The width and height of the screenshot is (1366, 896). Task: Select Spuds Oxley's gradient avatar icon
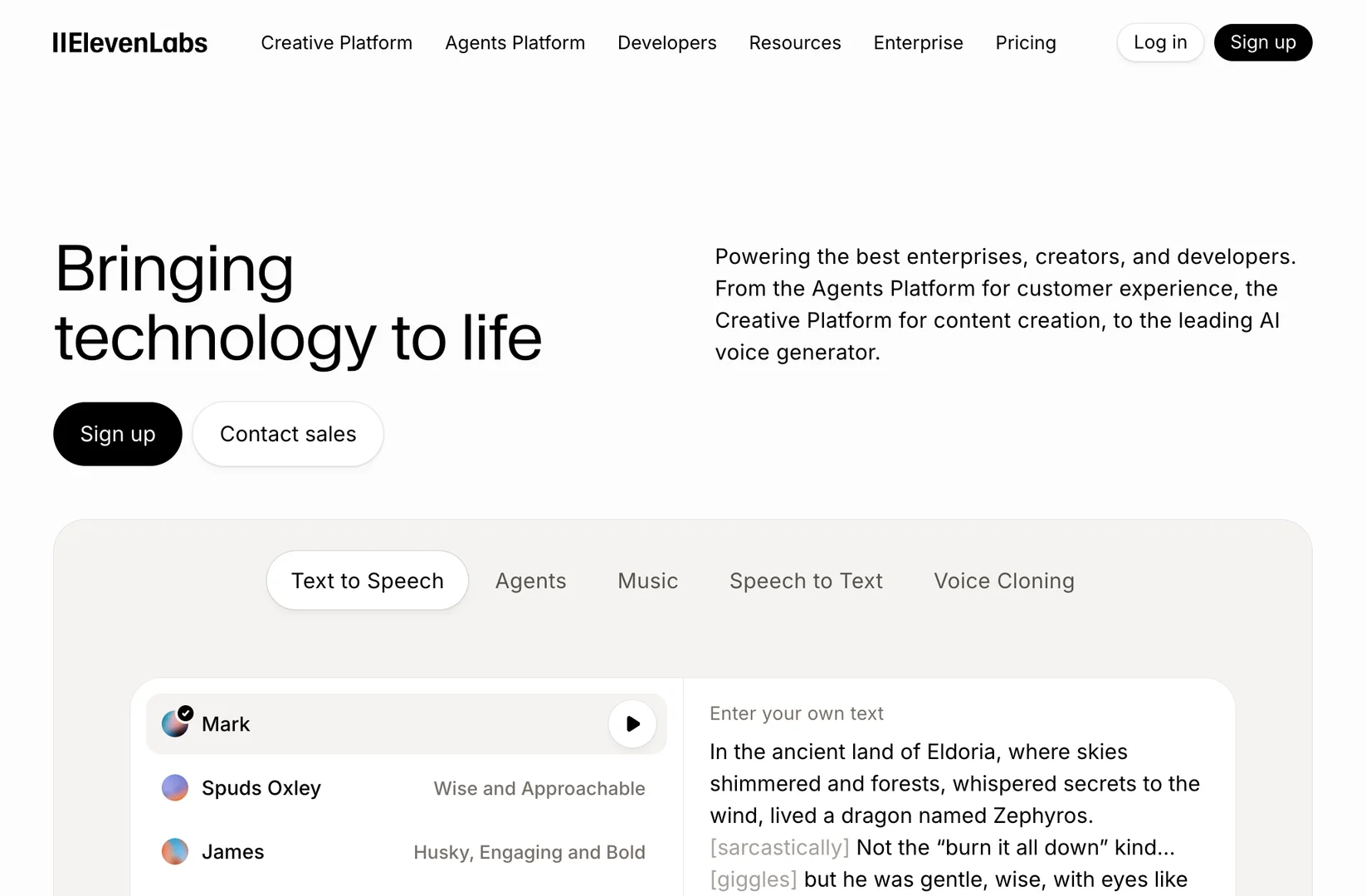click(175, 788)
